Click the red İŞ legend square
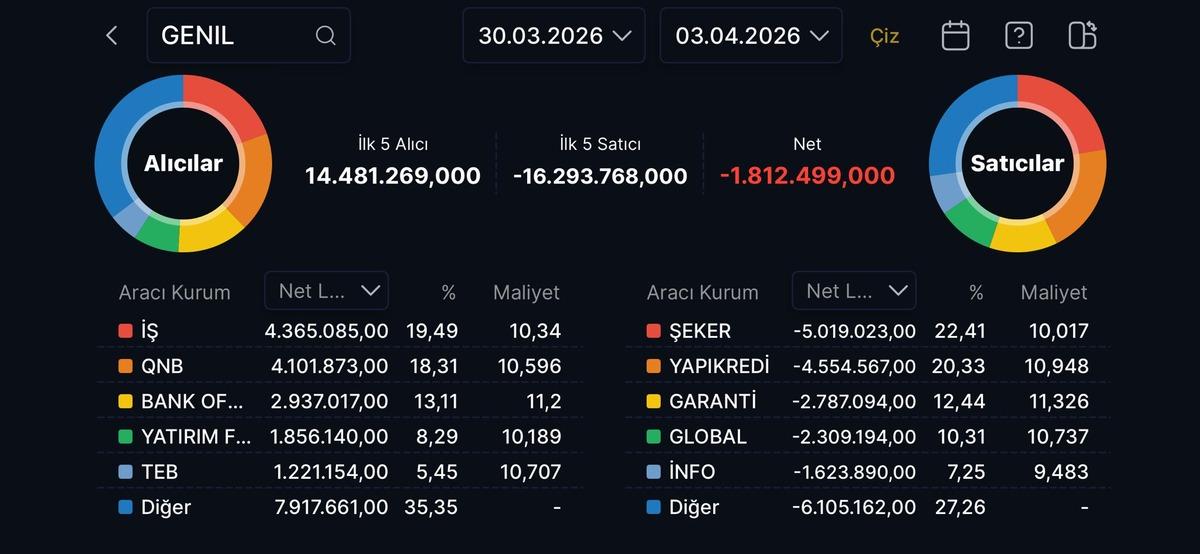This screenshot has height=554, width=1200. 125,331
